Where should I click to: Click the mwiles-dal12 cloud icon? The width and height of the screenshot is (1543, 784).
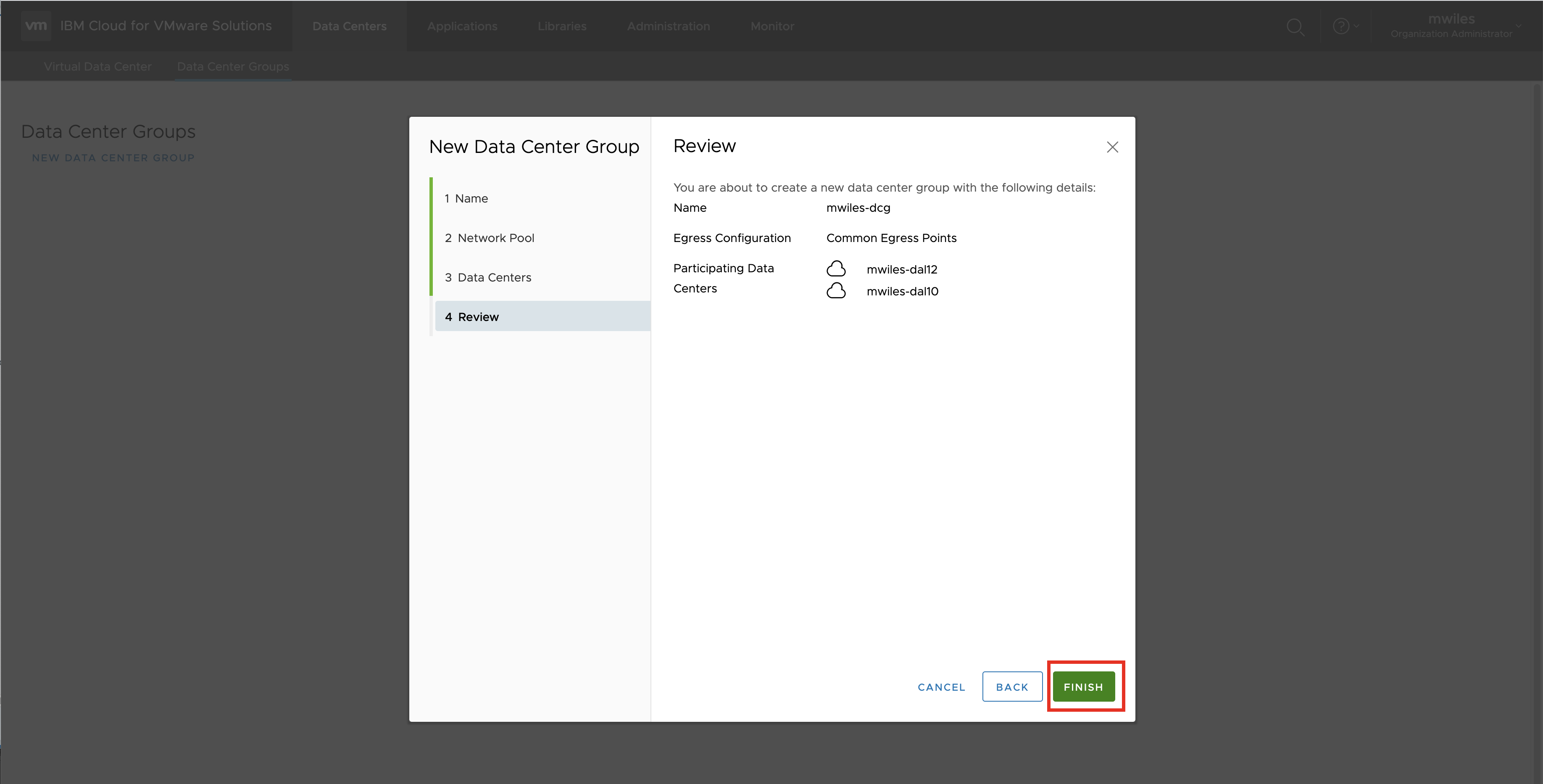(x=836, y=269)
